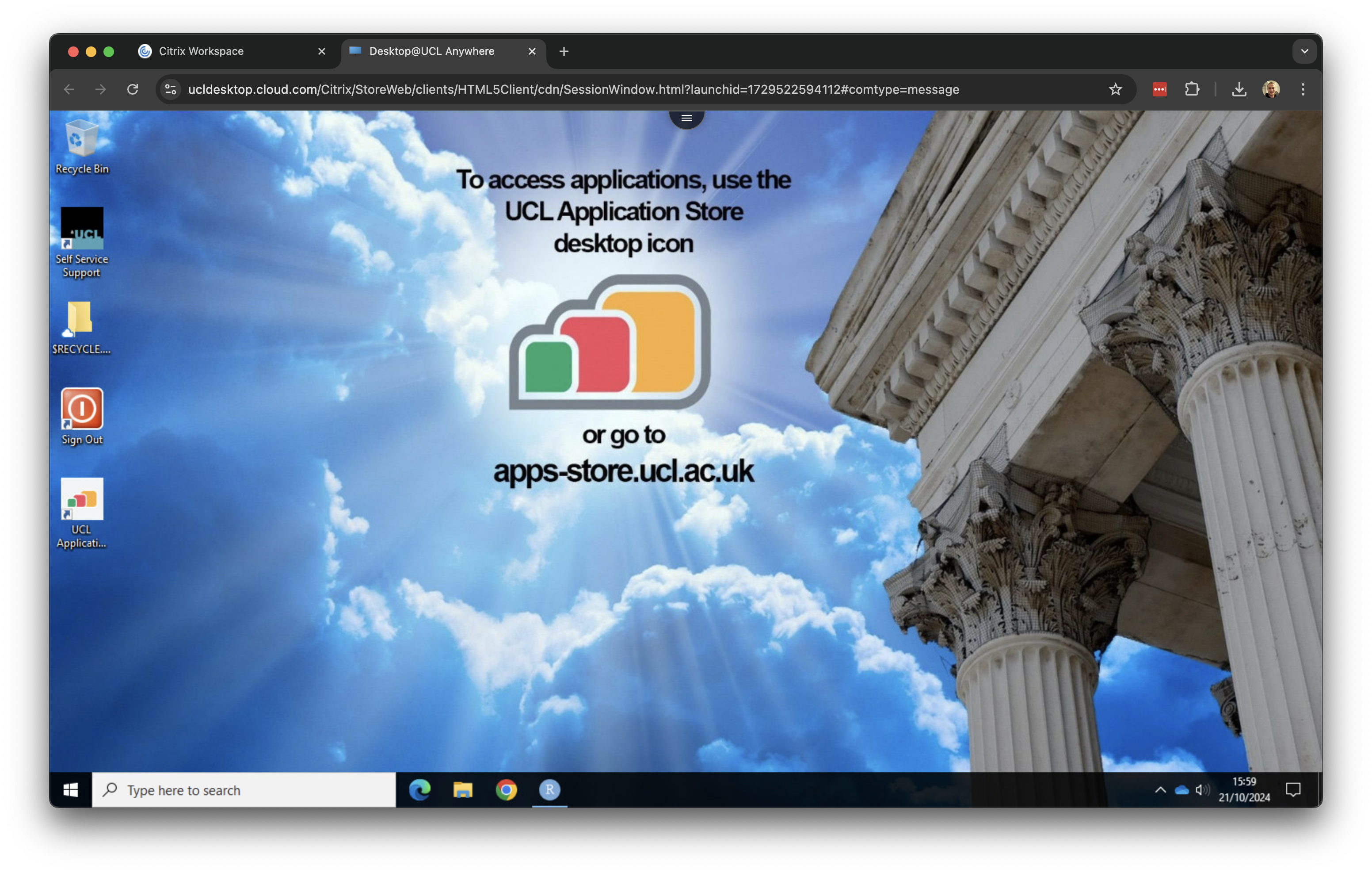Image resolution: width=1372 pixels, height=873 pixels.
Task: Open the Recycle Bin desktop icon
Action: [x=81, y=140]
